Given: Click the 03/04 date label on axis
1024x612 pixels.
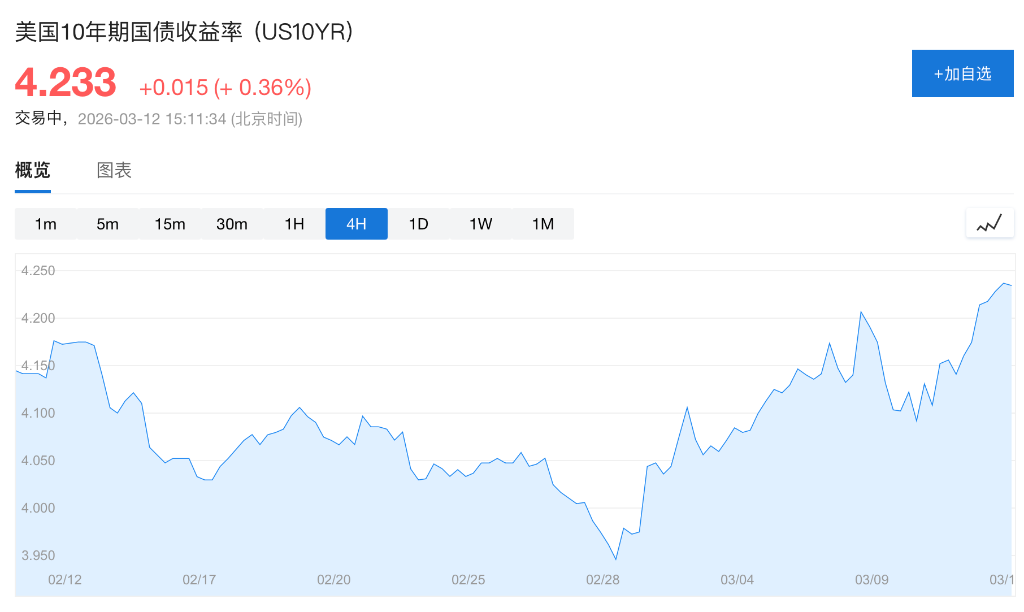Looking at the screenshot, I should coord(737,579).
